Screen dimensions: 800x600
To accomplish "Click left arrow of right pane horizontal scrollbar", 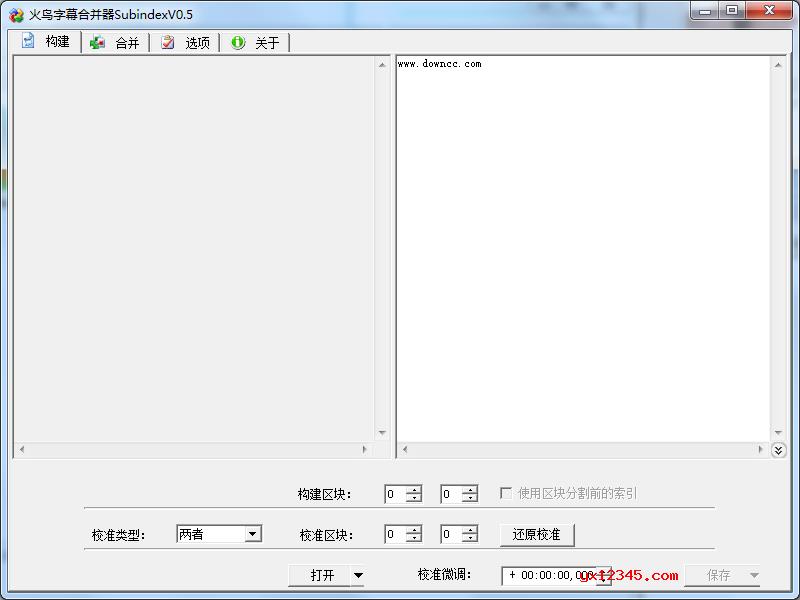I will tap(405, 449).
